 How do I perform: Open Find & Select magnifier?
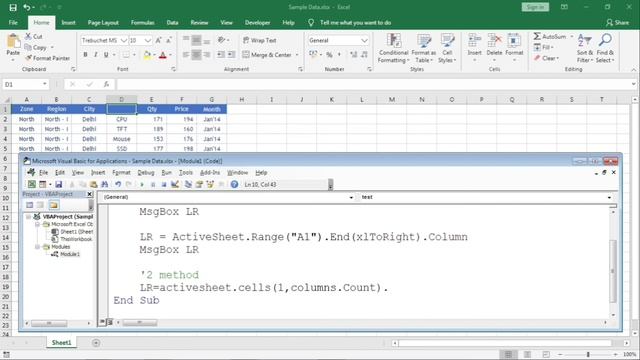[x=605, y=48]
